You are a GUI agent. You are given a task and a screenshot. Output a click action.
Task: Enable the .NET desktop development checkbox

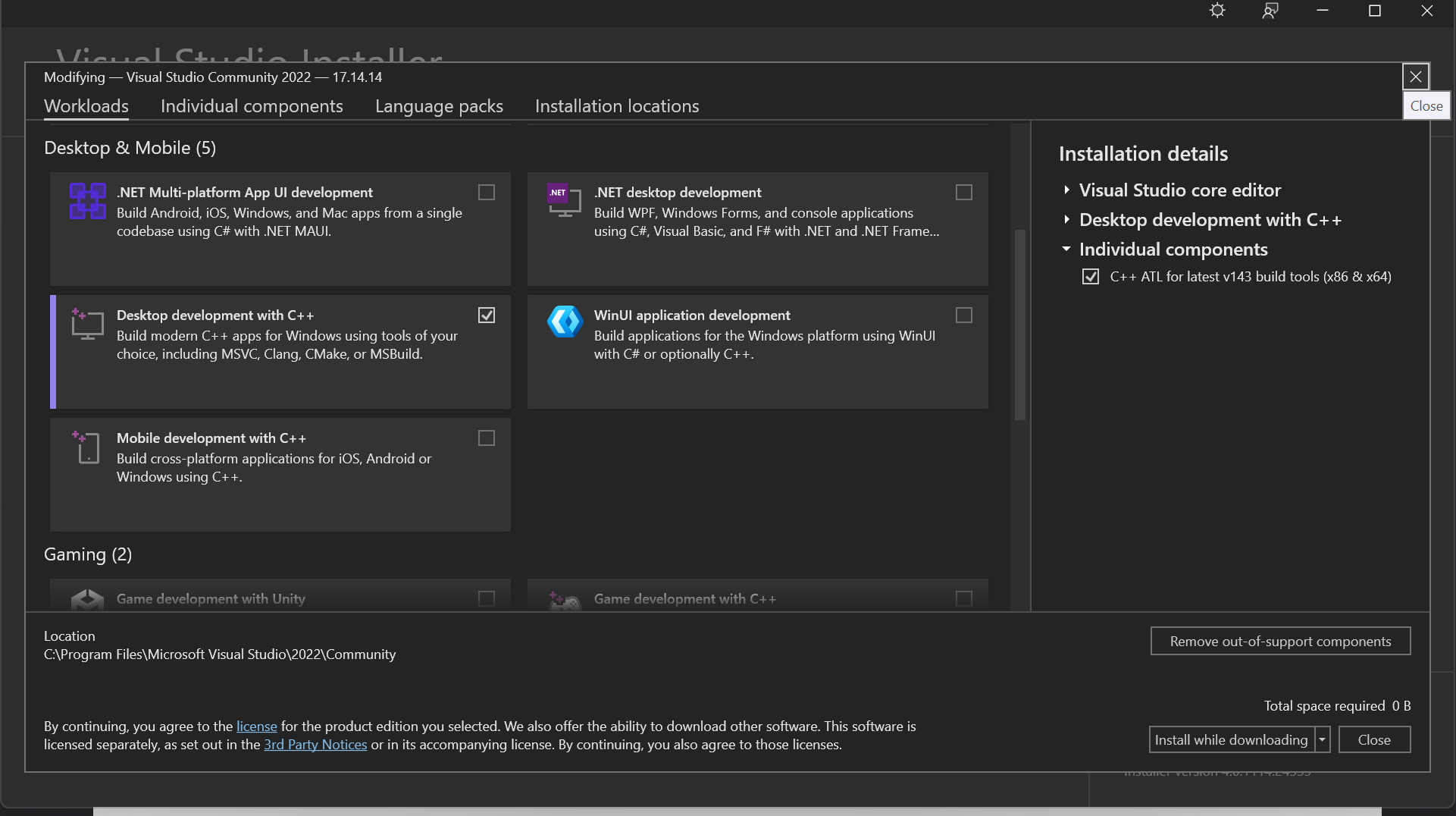(x=963, y=193)
